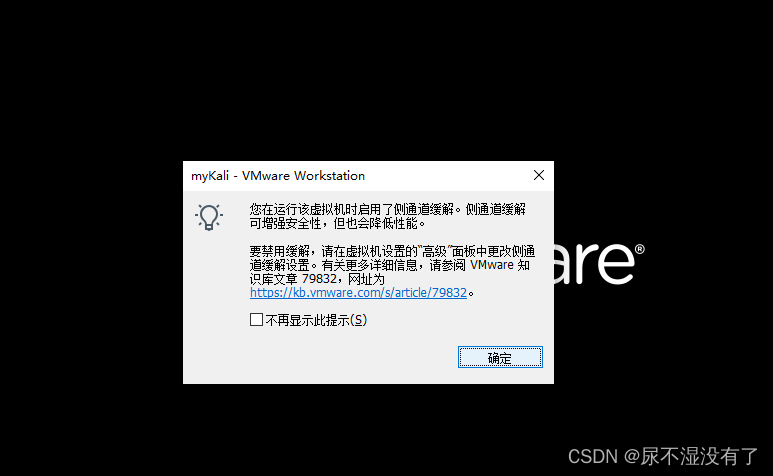Viewport: 773px width, 476px height.
Task: Click the partial VMware logo behind dialog
Action: (x=599, y=263)
